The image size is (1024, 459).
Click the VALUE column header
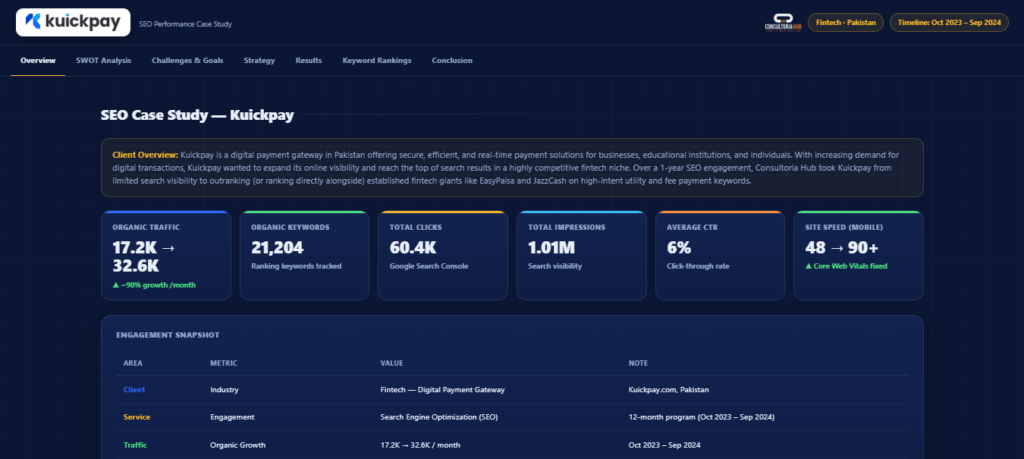click(x=392, y=363)
